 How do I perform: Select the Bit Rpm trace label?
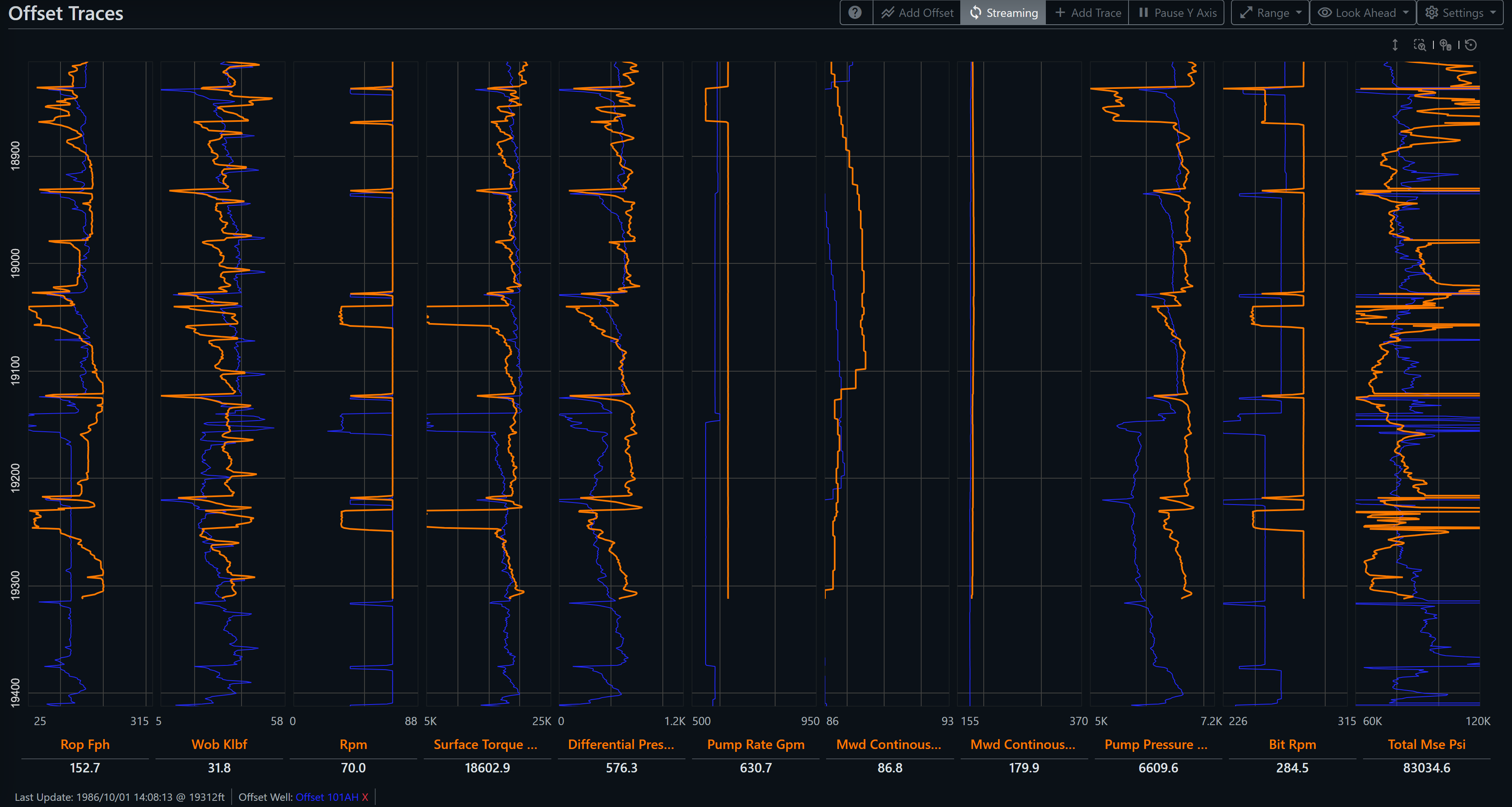(x=1292, y=744)
